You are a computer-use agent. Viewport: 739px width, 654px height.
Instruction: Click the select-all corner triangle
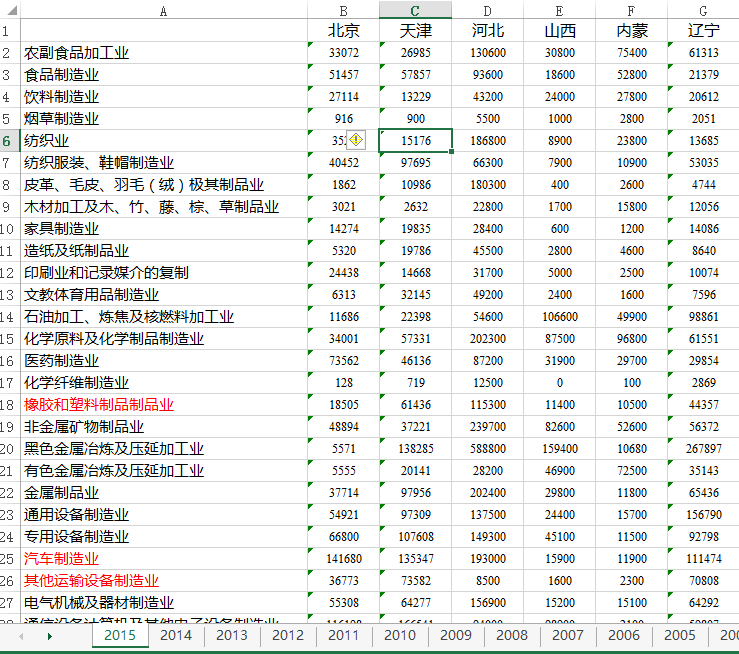coord(11,9)
